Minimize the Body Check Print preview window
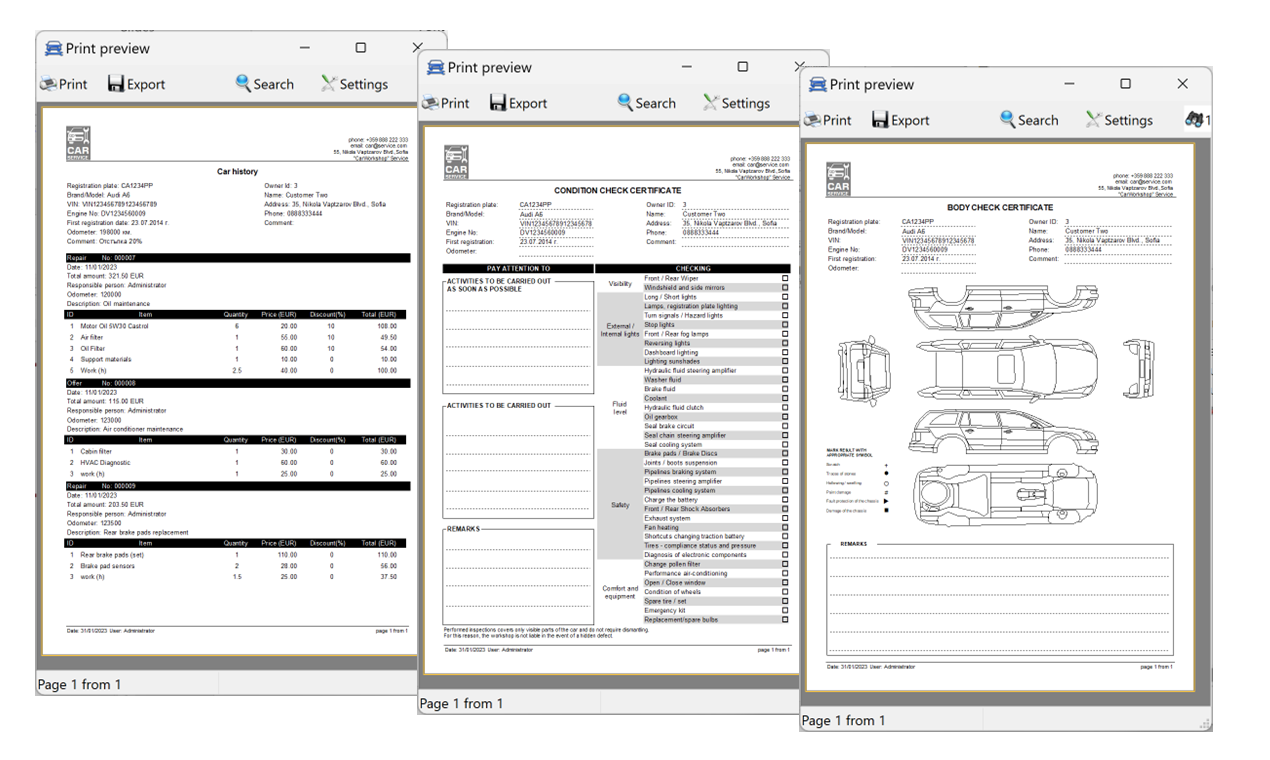 tap(1068, 84)
